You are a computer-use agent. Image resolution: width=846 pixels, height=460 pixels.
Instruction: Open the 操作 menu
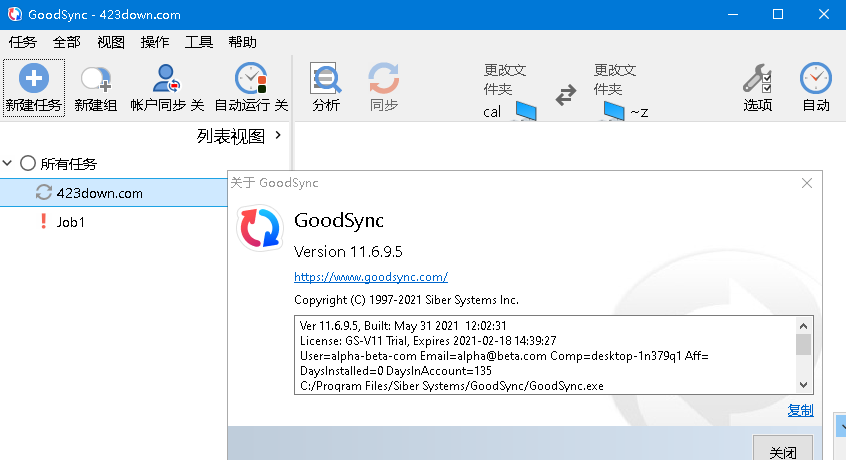[155, 42]
